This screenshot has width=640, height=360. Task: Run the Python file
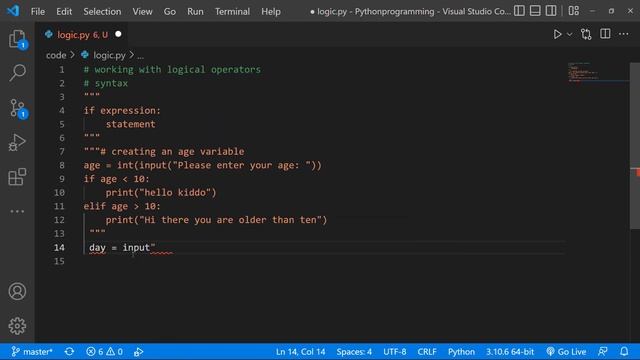point(557,34)
